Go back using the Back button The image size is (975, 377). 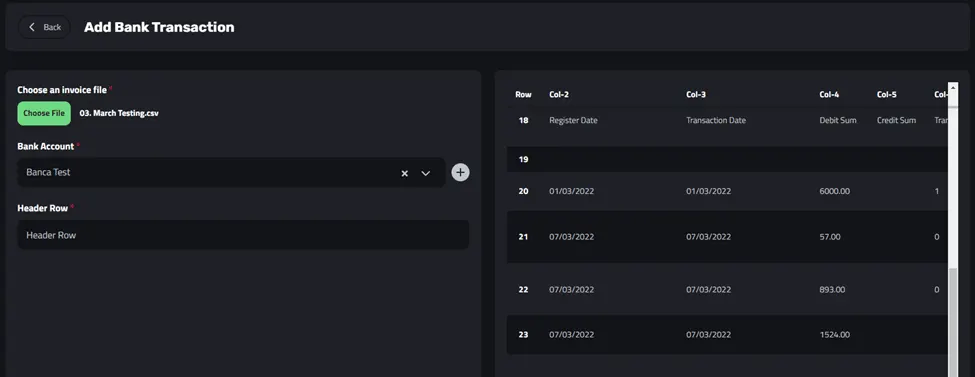(44, 27)
